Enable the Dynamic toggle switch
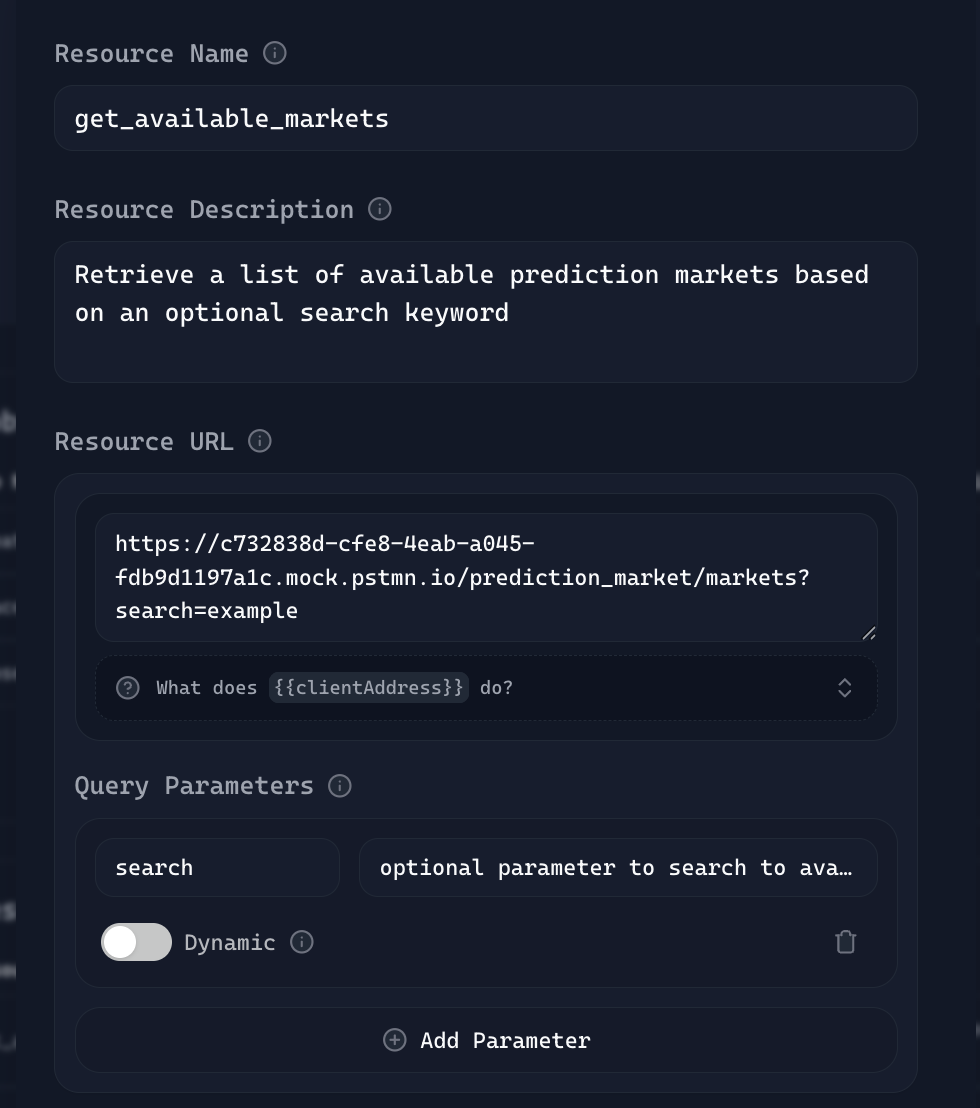This screenshot has height=1108, width=980. (x=136, y=942)
